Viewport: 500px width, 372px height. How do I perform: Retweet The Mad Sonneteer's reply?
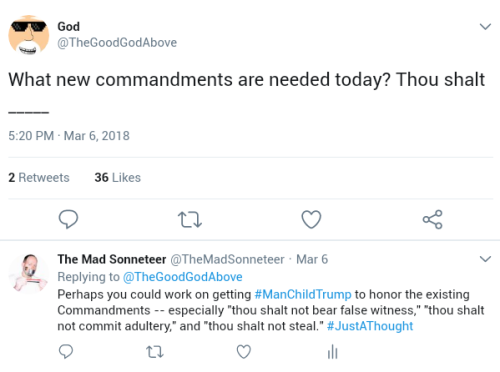pos(155,352)
